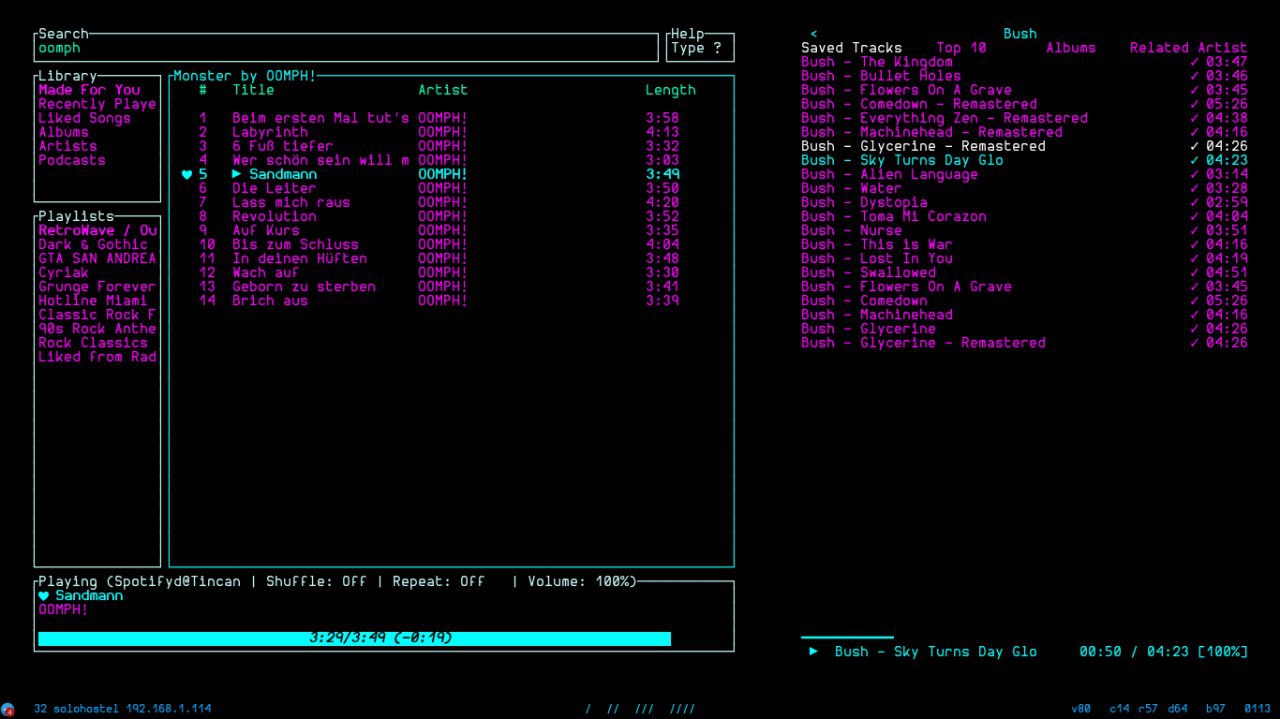The height and width of the screenshot is (719, 1280).
Task: Click the four-slash workspace indicator in status bar
Action: point(682,709)
